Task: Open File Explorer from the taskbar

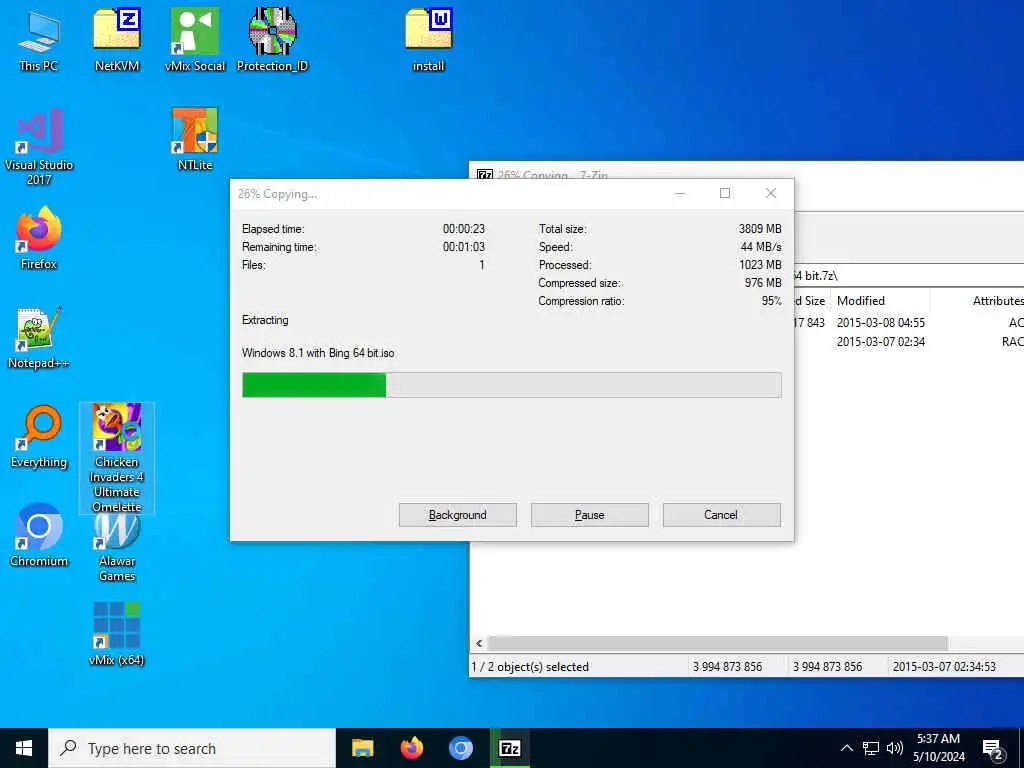Action: (362, 748)
